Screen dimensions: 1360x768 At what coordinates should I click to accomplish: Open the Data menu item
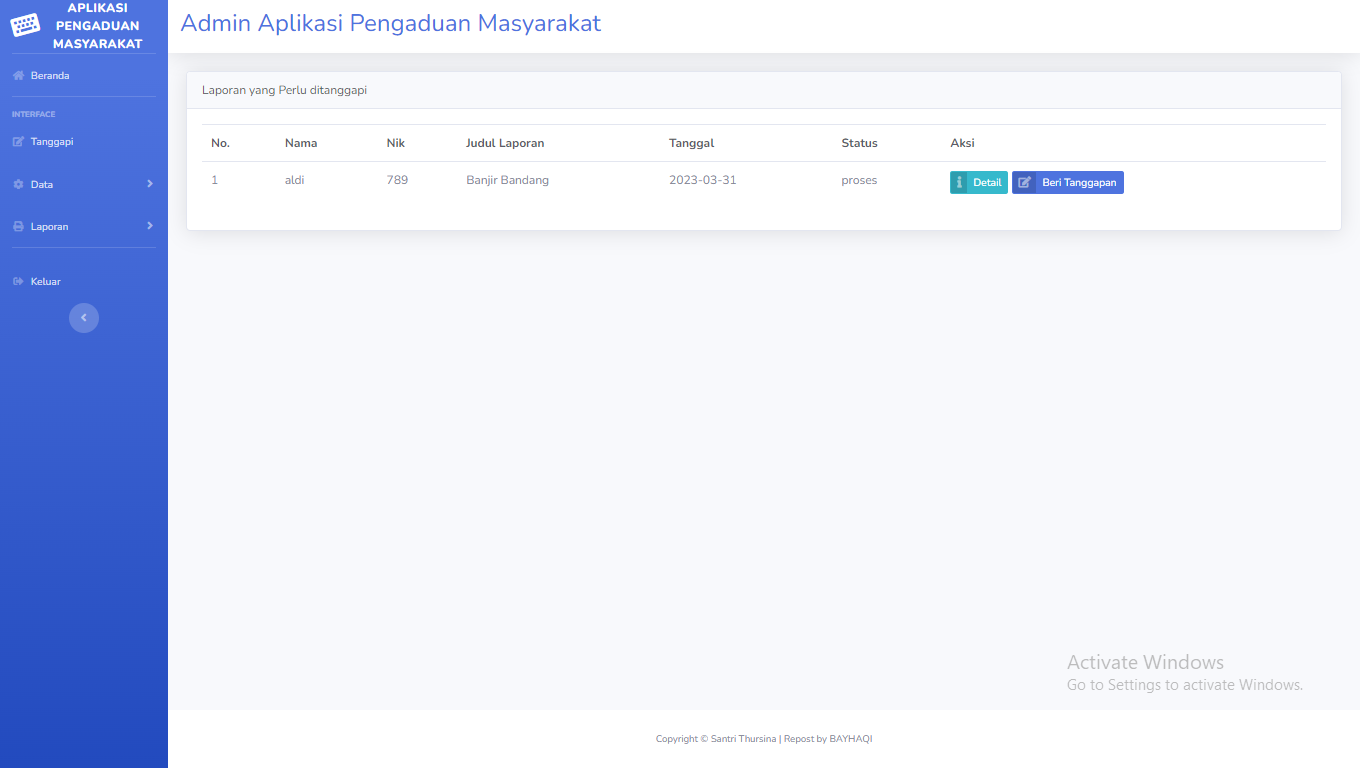click(x=84, y=185)
